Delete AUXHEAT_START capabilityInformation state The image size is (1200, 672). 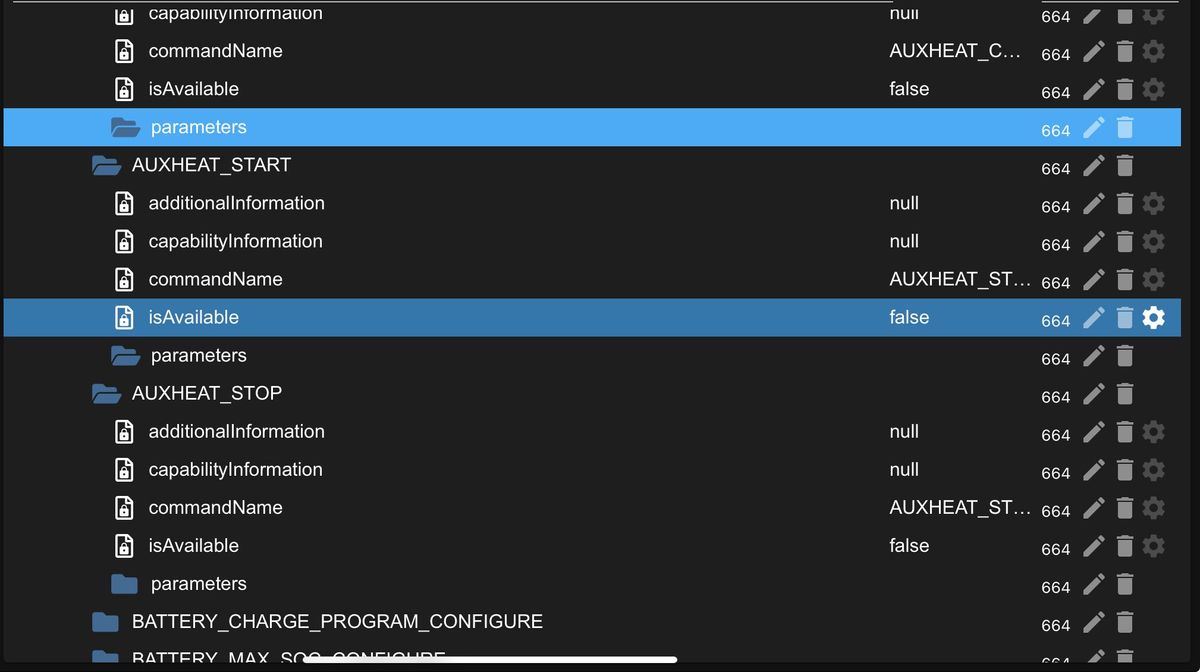pos(1124,242)
